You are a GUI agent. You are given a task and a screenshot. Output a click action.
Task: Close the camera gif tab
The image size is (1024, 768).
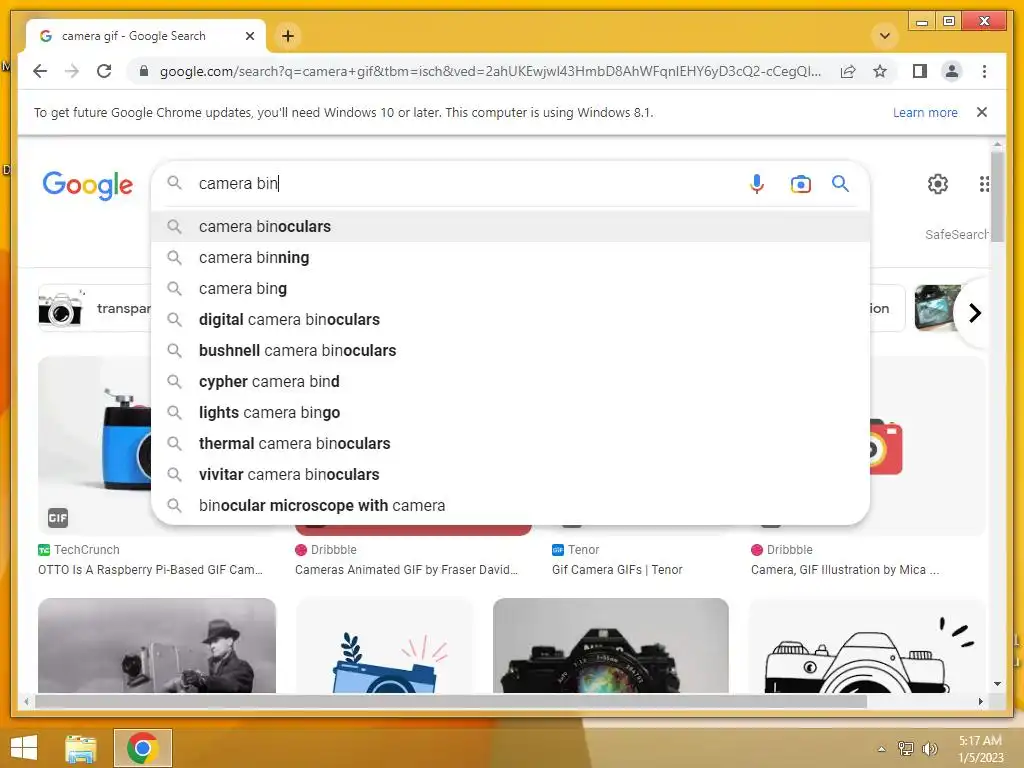click(x=249, y=36)
